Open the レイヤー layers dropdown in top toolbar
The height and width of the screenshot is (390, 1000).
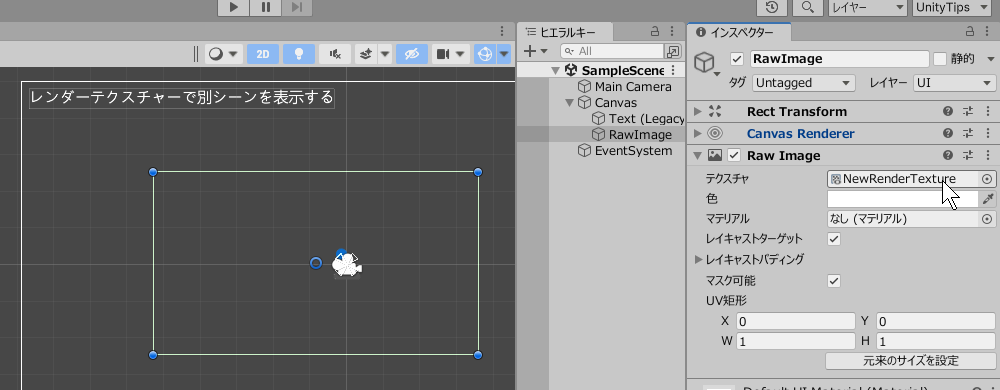[867, 7]
